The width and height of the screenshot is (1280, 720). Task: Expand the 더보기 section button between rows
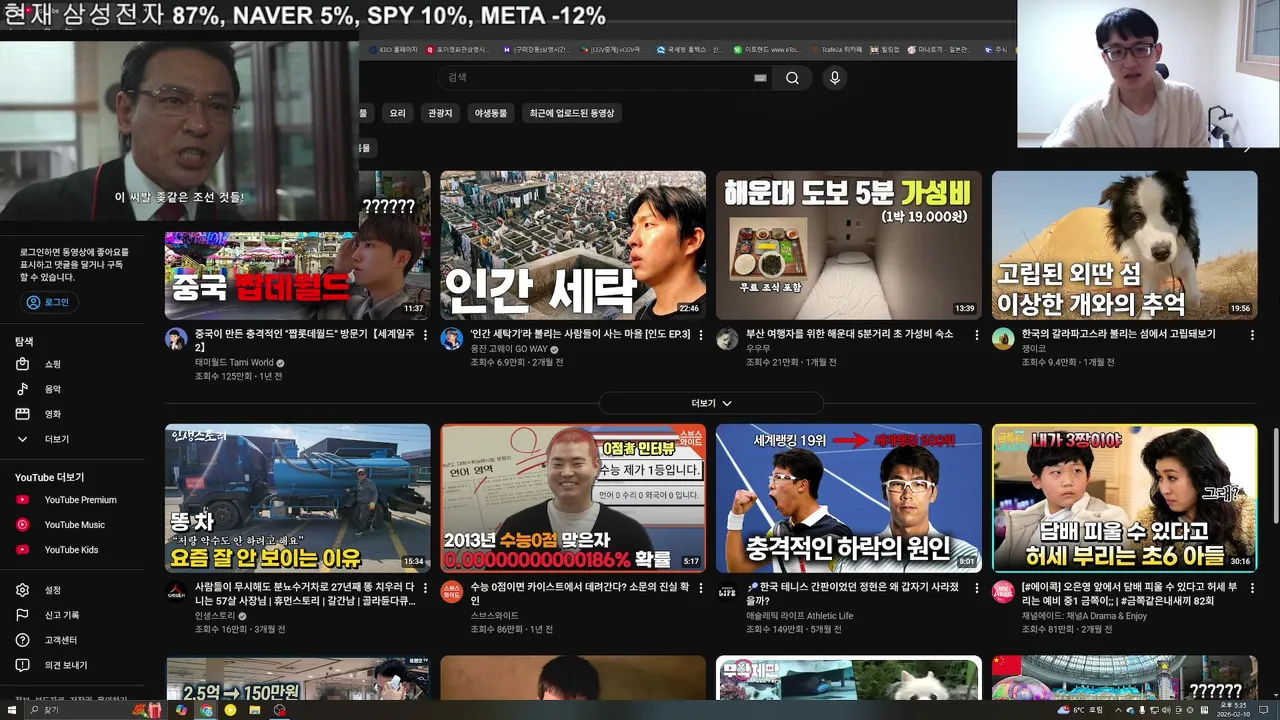711,403
